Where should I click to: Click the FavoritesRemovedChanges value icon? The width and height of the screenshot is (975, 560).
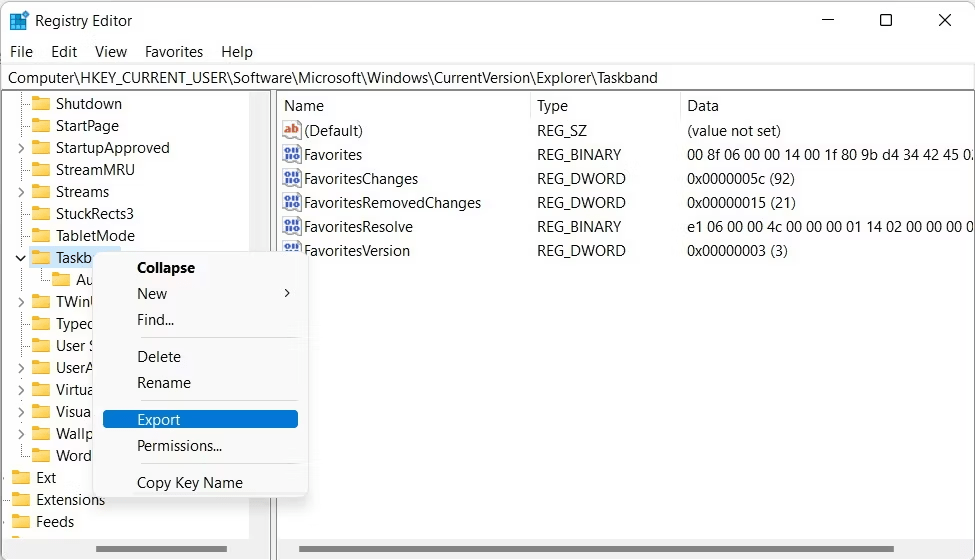(x=291, y=203)
